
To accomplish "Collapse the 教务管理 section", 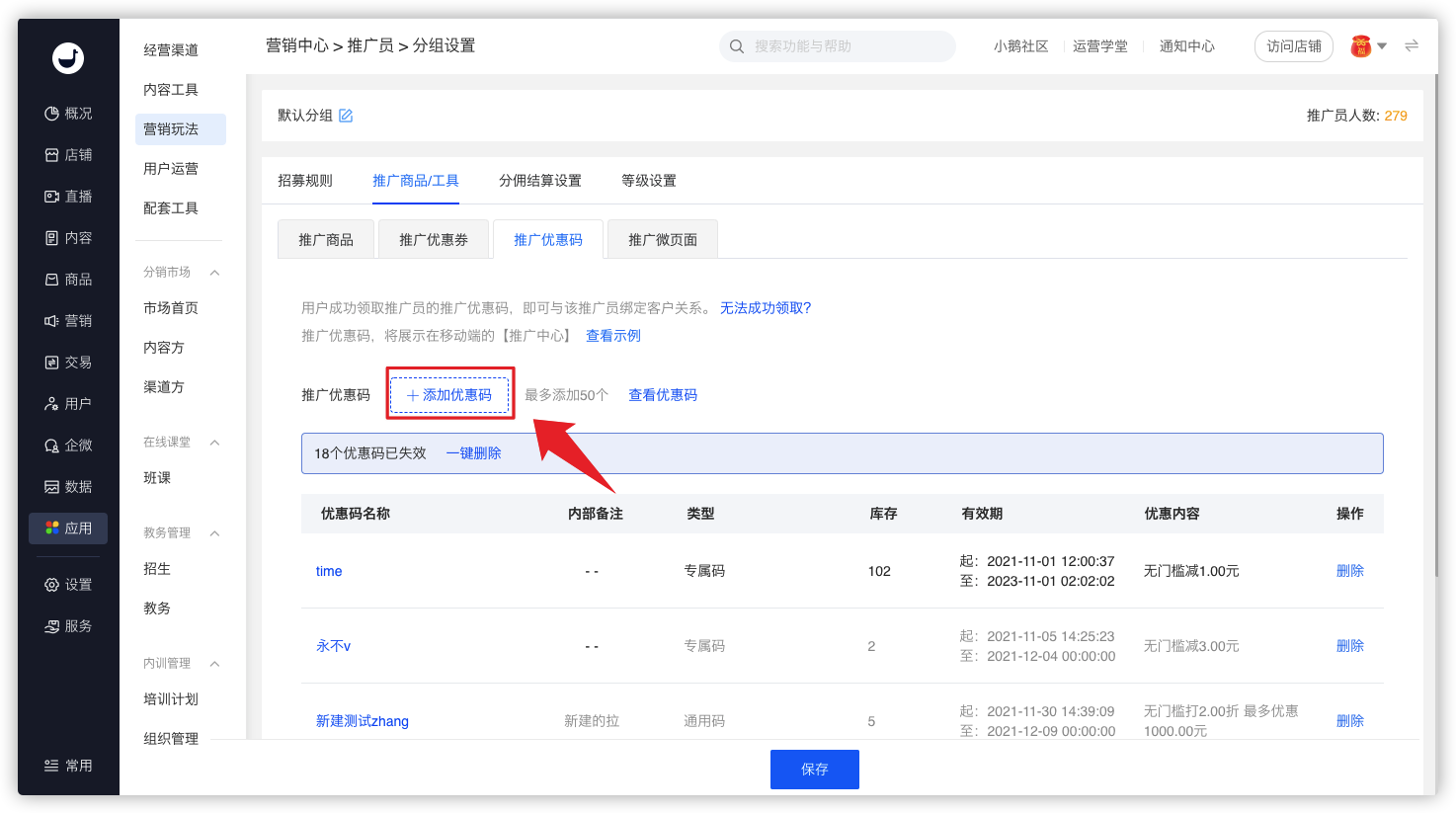I will [x=214, y=533].
